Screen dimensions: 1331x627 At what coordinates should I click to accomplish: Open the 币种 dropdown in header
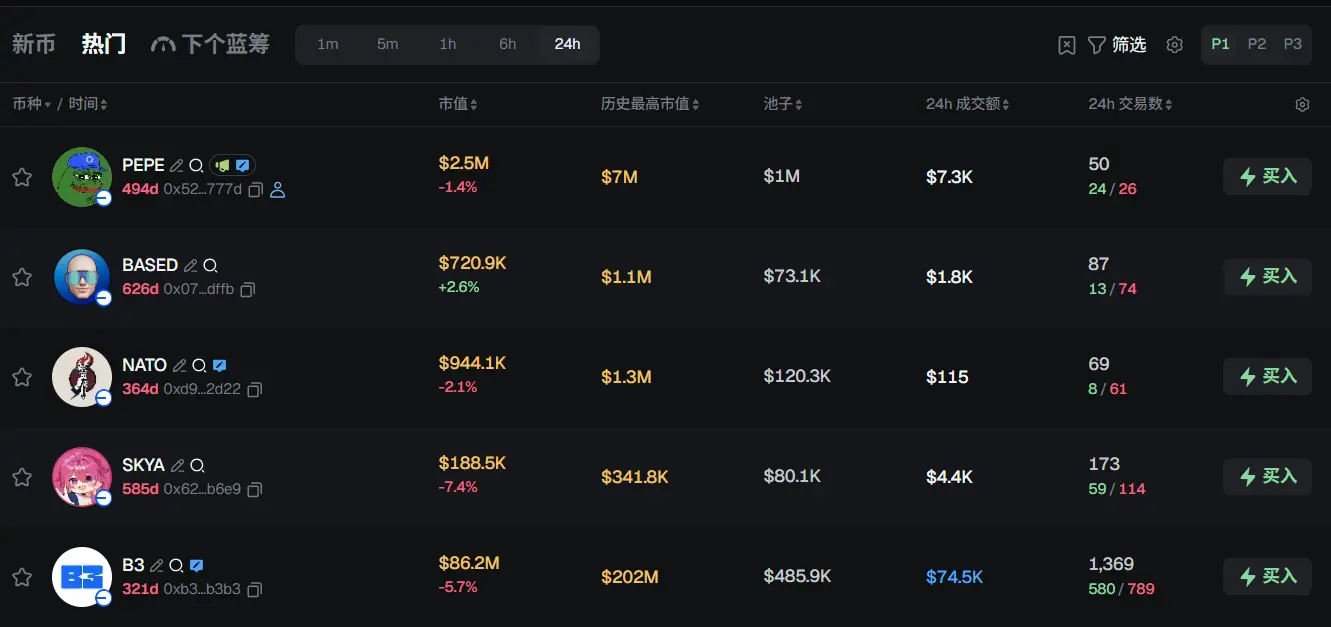click(32, 104)
